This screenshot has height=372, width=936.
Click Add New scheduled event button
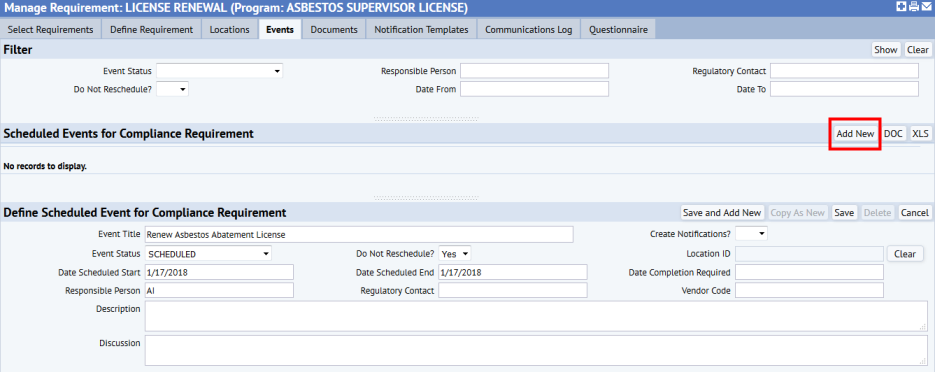(855, 134)
